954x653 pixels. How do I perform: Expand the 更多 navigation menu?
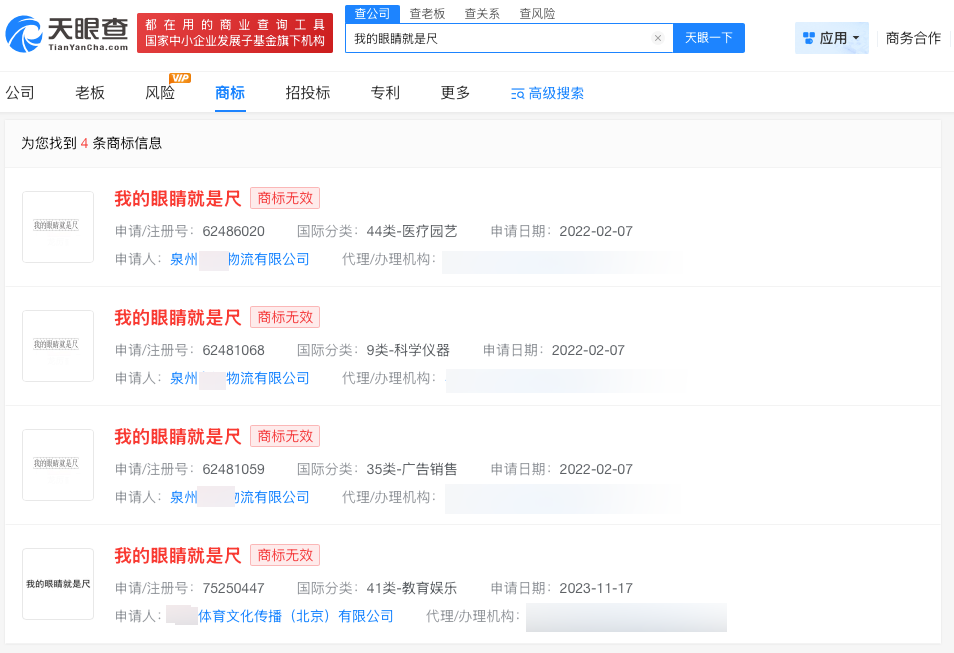pos(453,91)
